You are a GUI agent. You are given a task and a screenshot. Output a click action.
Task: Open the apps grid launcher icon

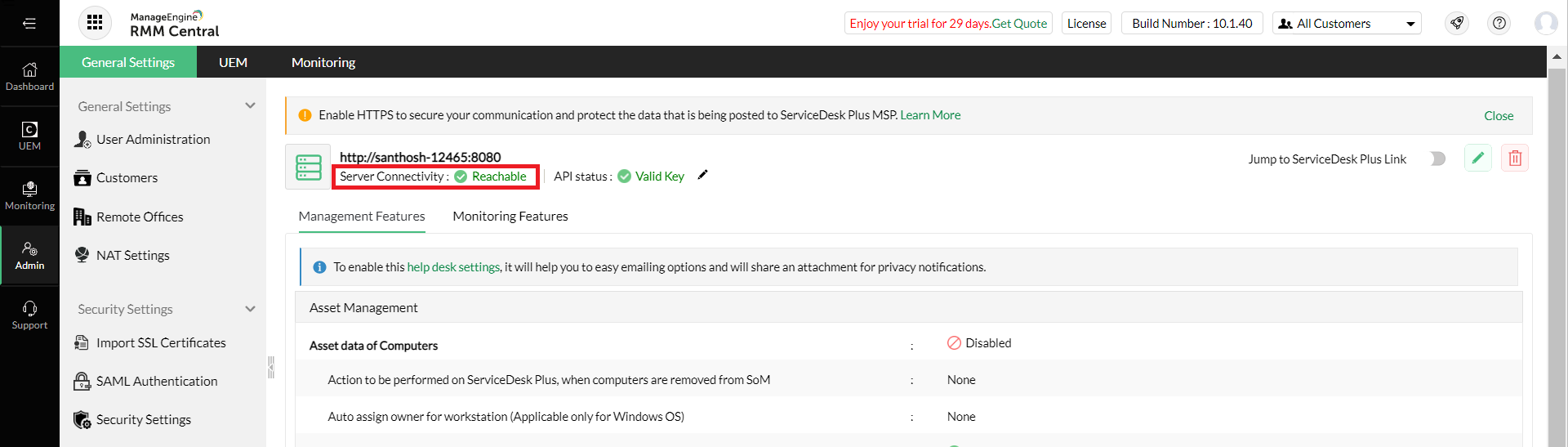(95, 23)
